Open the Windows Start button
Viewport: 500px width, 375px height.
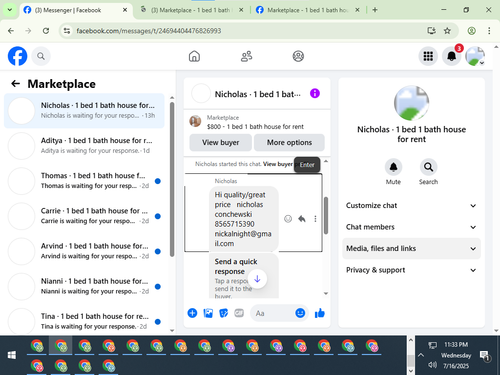pos(12,355)
